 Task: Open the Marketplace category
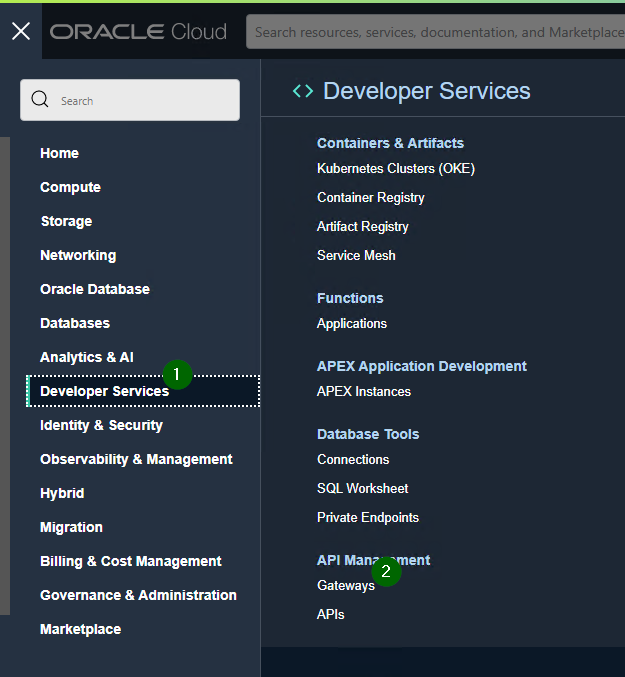click(x=81, y=630)
